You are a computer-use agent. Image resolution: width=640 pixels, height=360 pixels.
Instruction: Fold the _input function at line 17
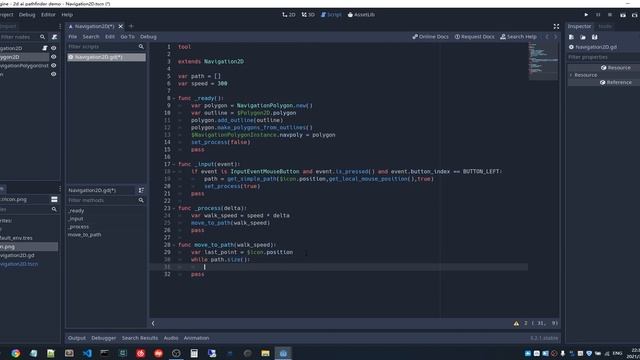pos(174,164)
